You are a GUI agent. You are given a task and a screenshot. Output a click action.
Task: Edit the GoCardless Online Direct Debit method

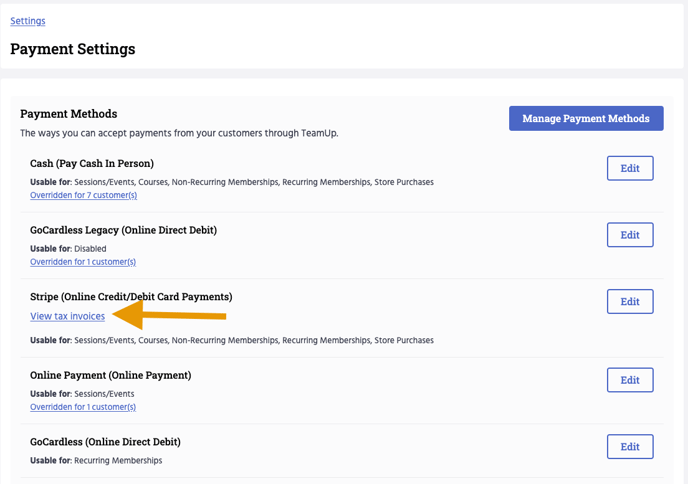pyautogui.click(x=629, y=447)
